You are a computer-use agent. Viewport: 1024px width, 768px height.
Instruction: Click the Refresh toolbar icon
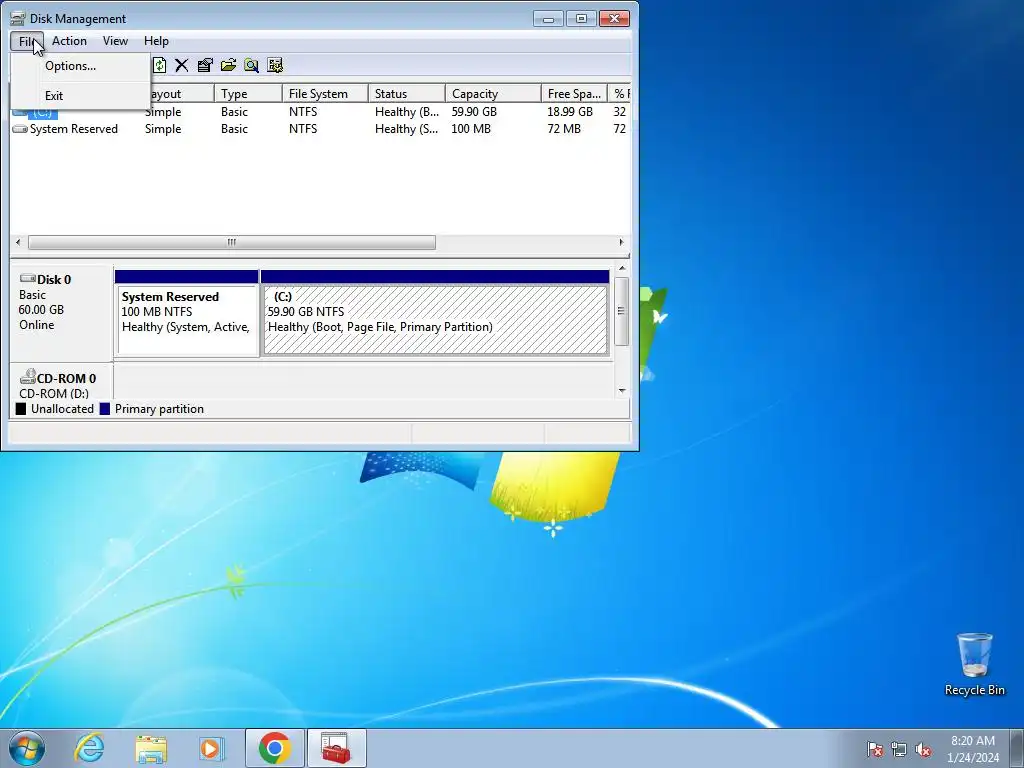(x=159, y=65)
